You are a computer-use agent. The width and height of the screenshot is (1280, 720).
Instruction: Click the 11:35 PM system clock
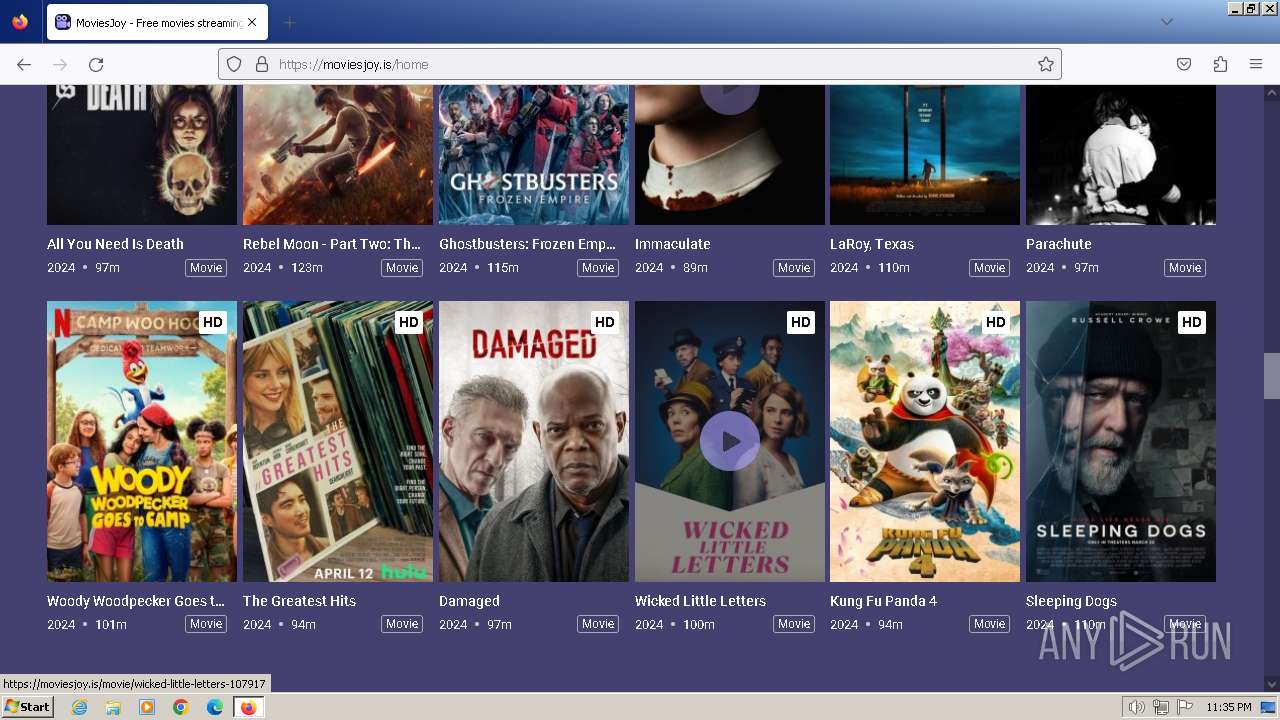coord(1229,707)
